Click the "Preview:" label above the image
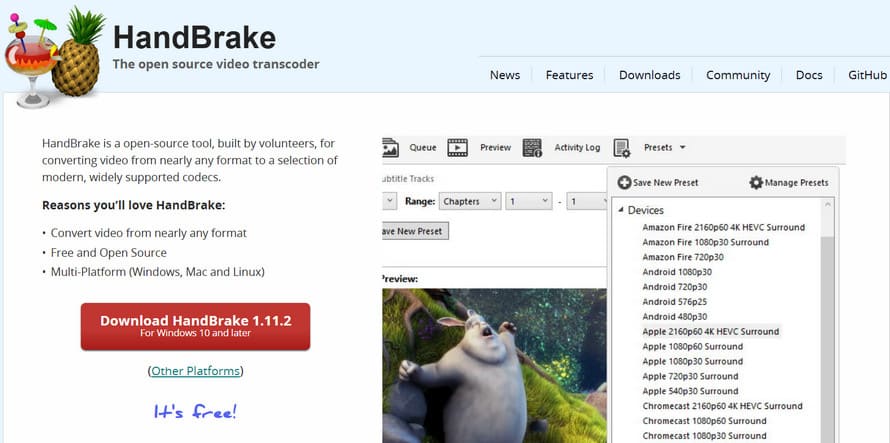The height and width of the screenshot is (443, 890). [x=400, y=279]
